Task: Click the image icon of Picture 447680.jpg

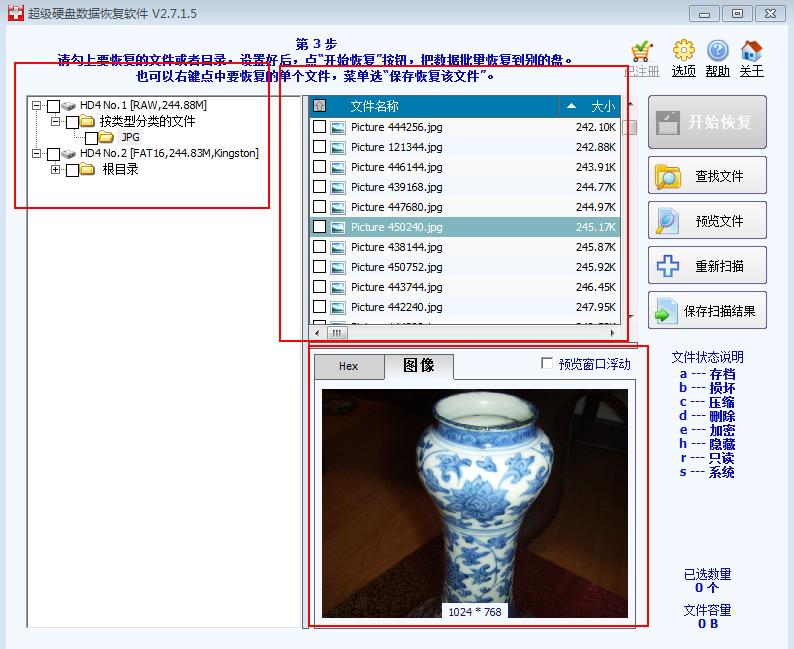Action: pos(338,208)
